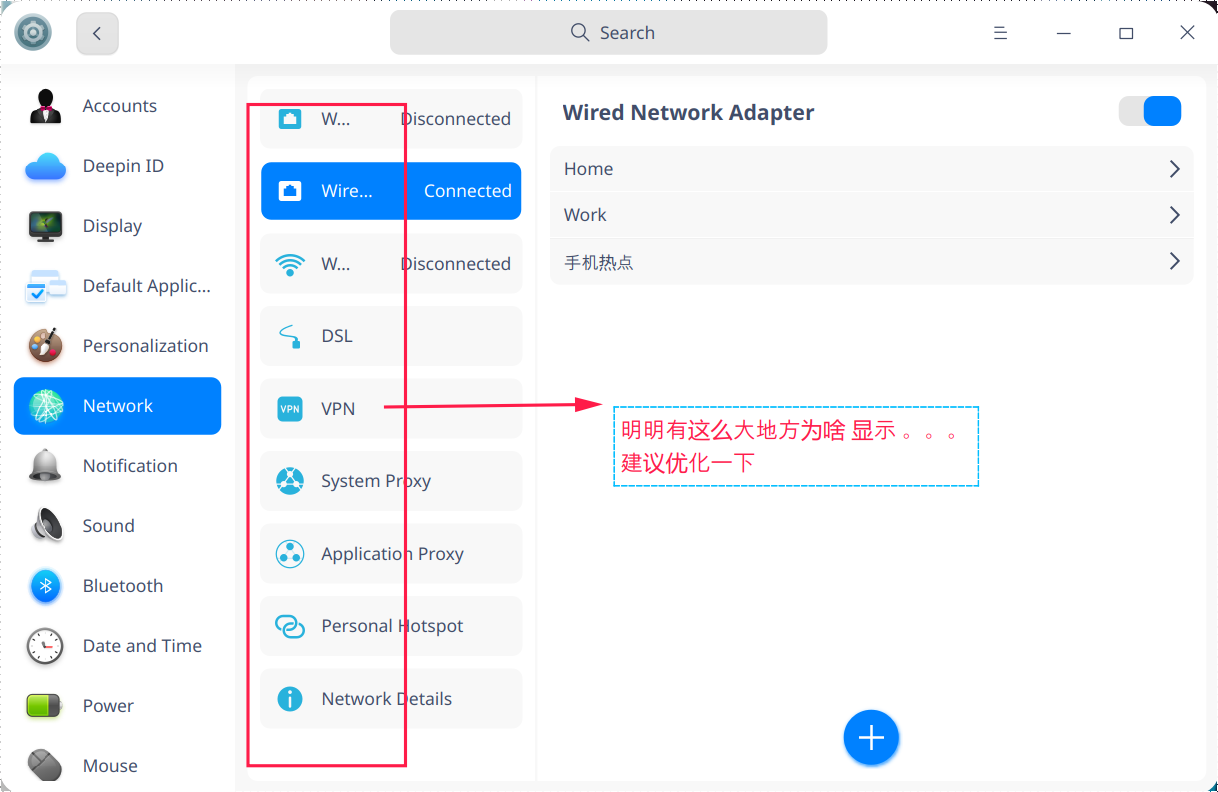
Task: Open the DSL network page
Action: (x=391, y=336)
